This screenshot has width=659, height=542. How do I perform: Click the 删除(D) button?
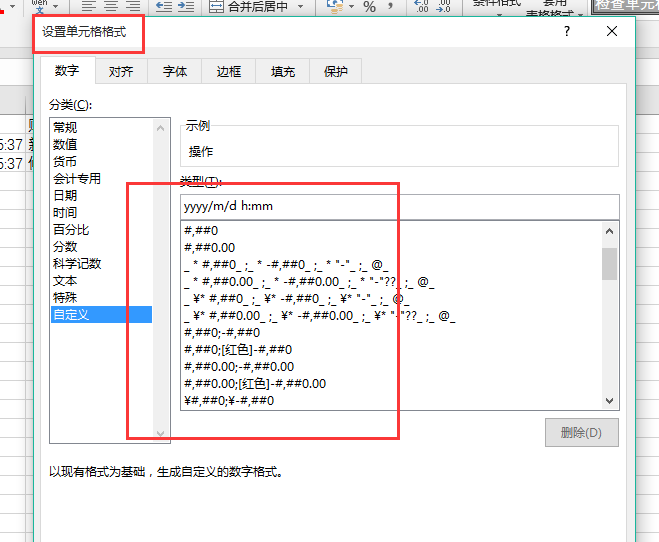(582, 432)
